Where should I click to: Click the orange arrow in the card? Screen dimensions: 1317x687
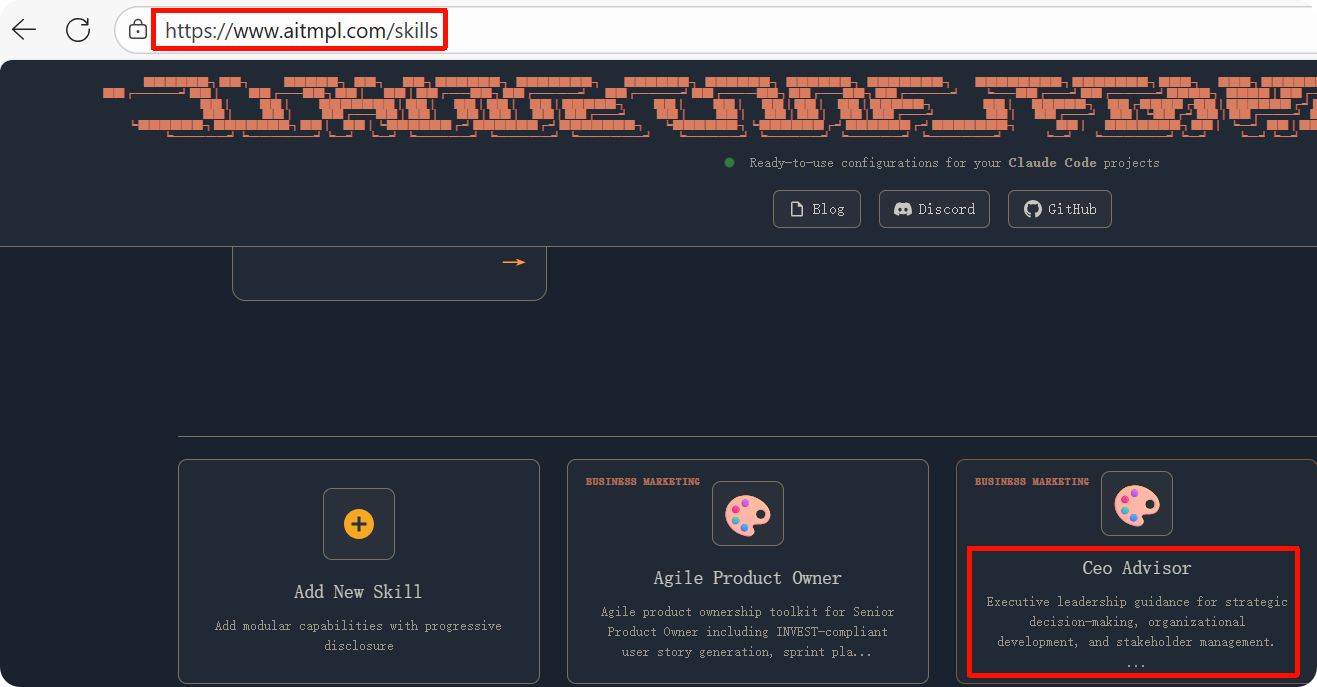point(514,262)
